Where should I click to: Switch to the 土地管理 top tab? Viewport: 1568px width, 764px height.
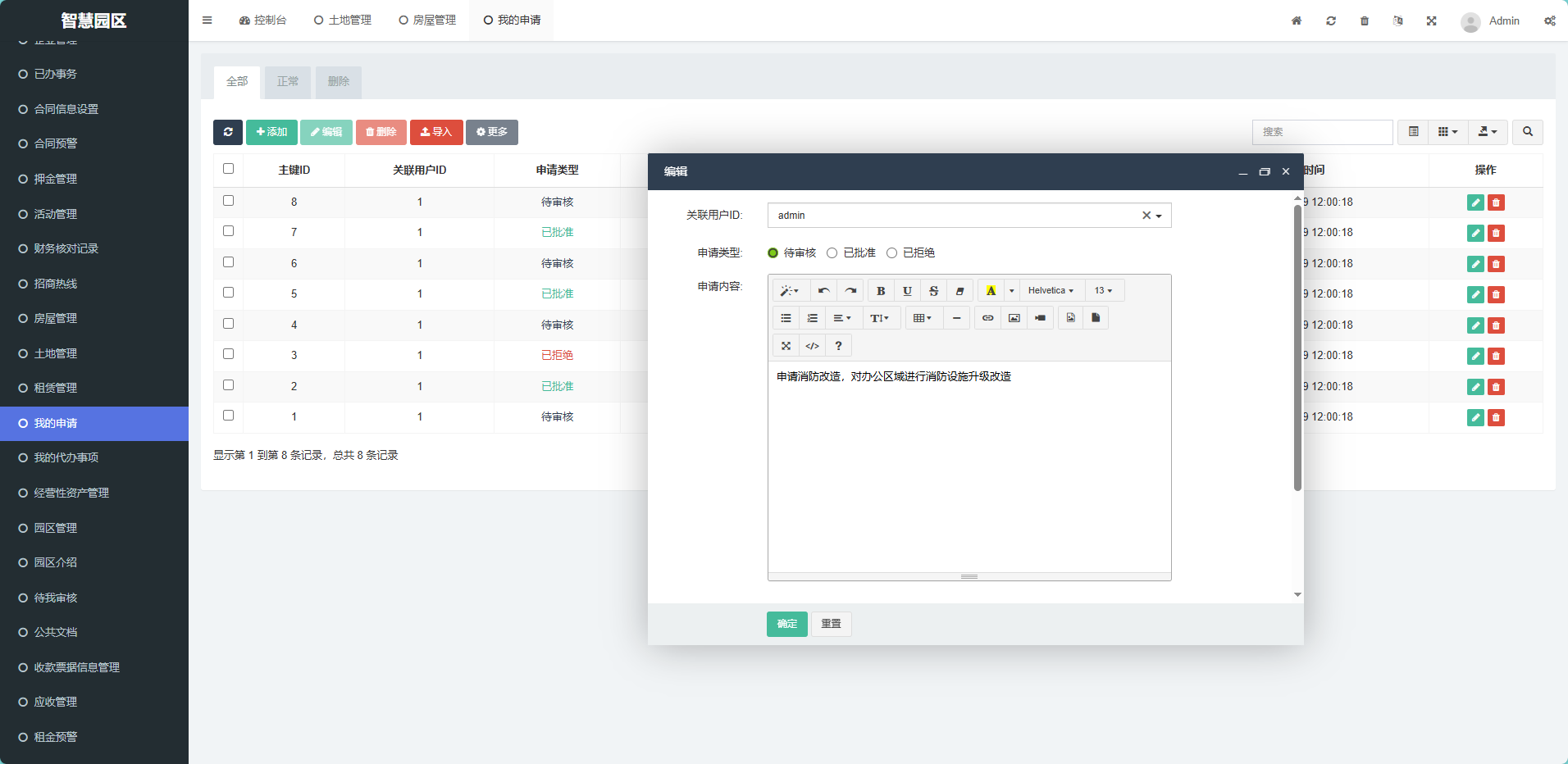click(x=343, y=20)
